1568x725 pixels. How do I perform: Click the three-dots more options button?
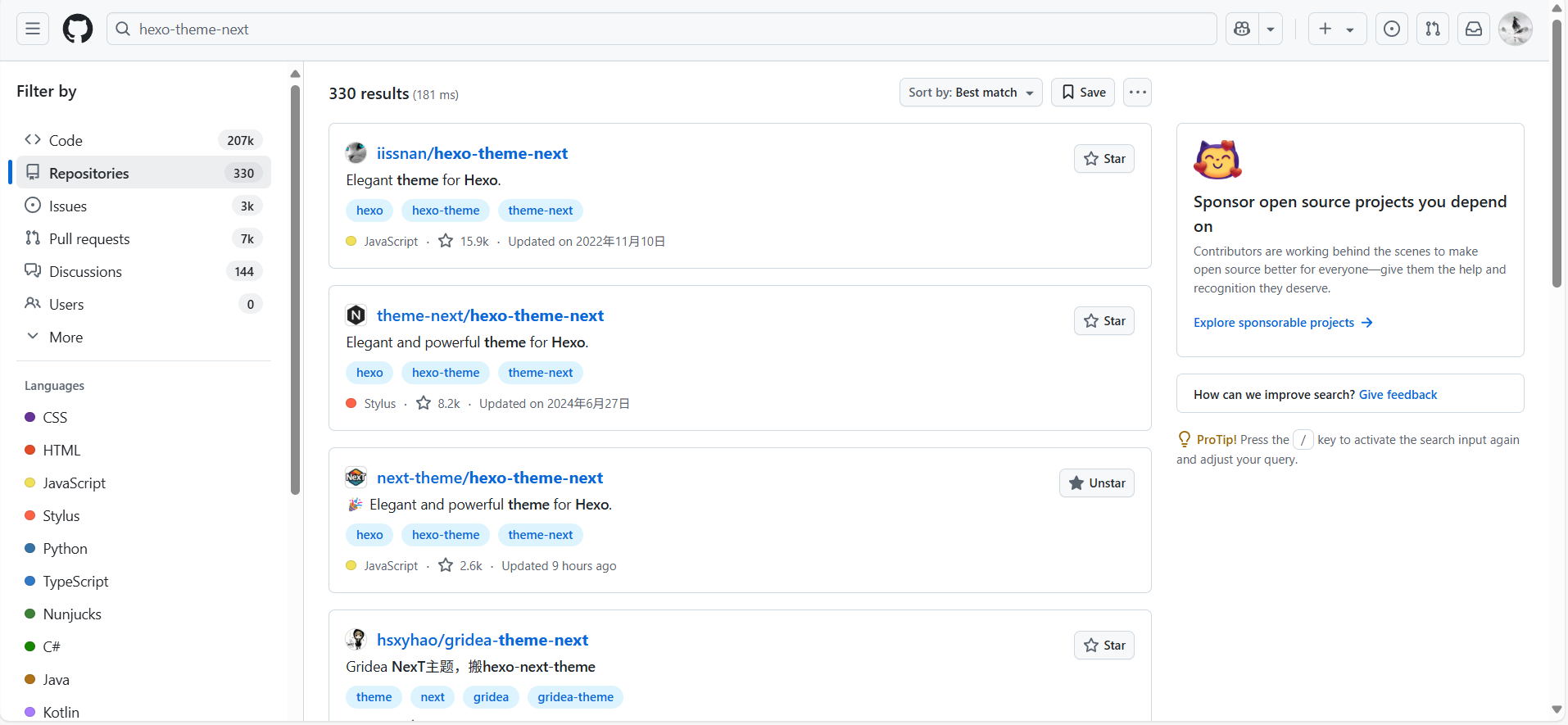[1137, 93]
